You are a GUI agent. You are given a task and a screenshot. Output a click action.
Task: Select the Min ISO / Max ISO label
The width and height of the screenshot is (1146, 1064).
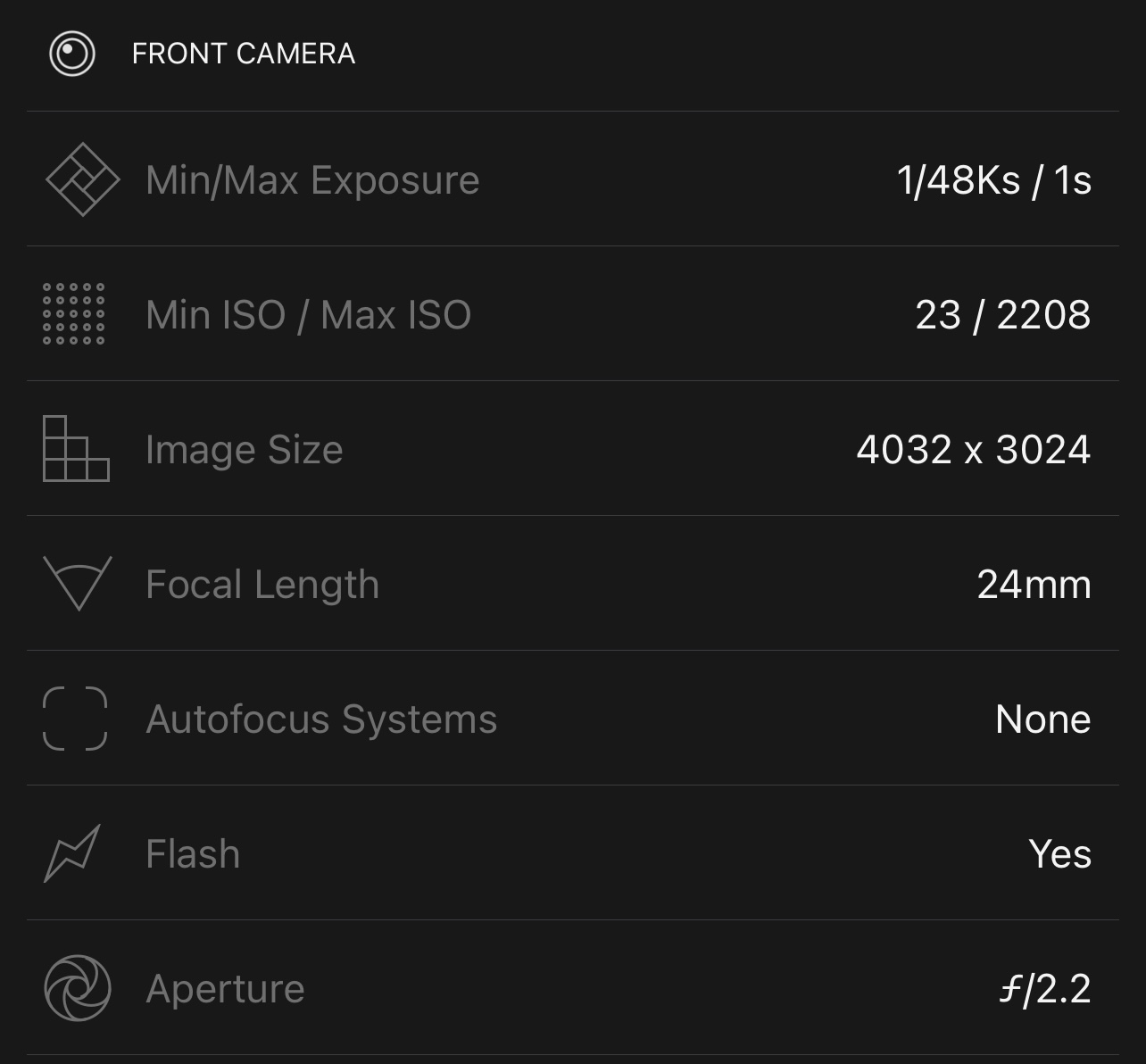308,315
